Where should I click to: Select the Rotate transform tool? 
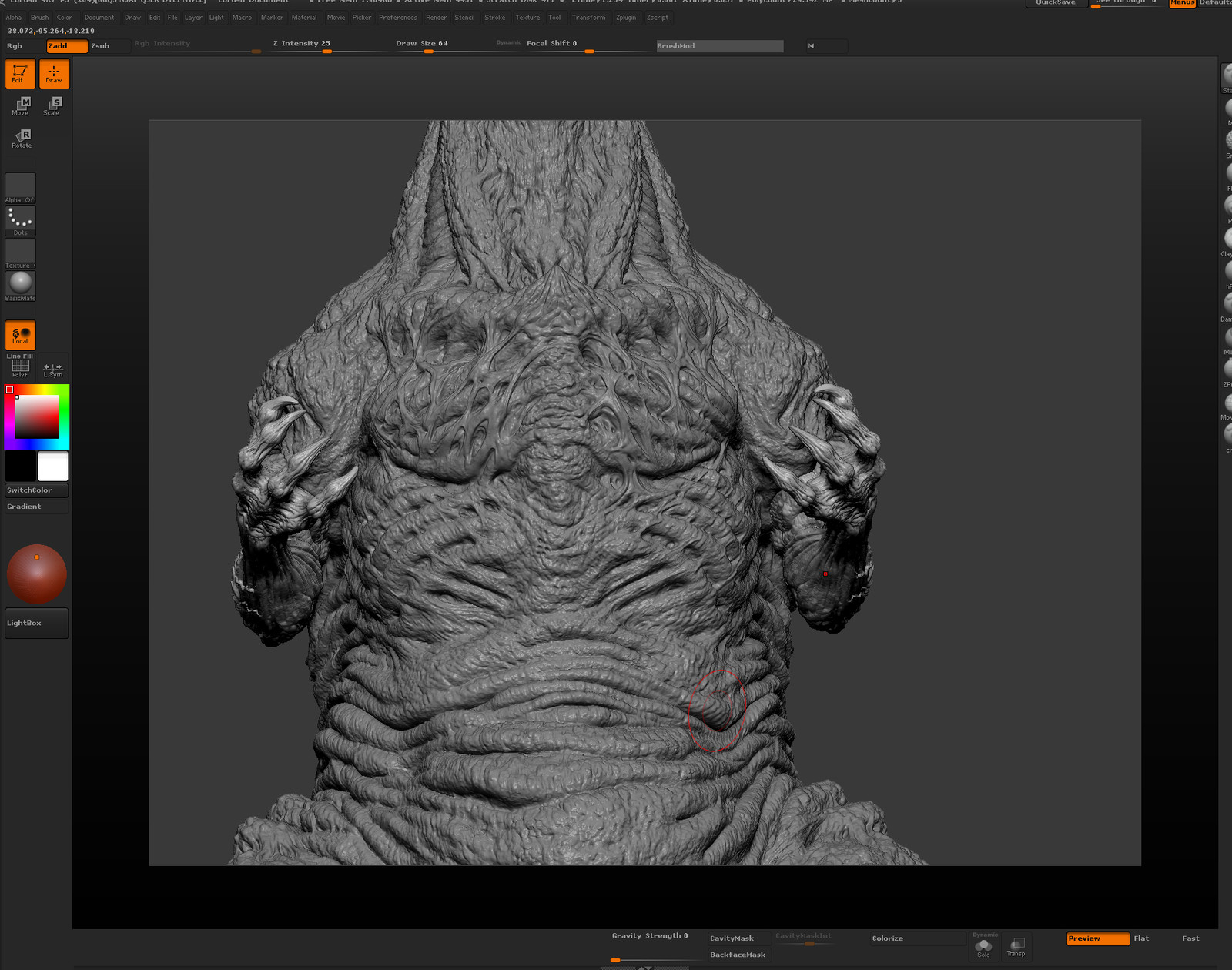[x=22, y=139]
